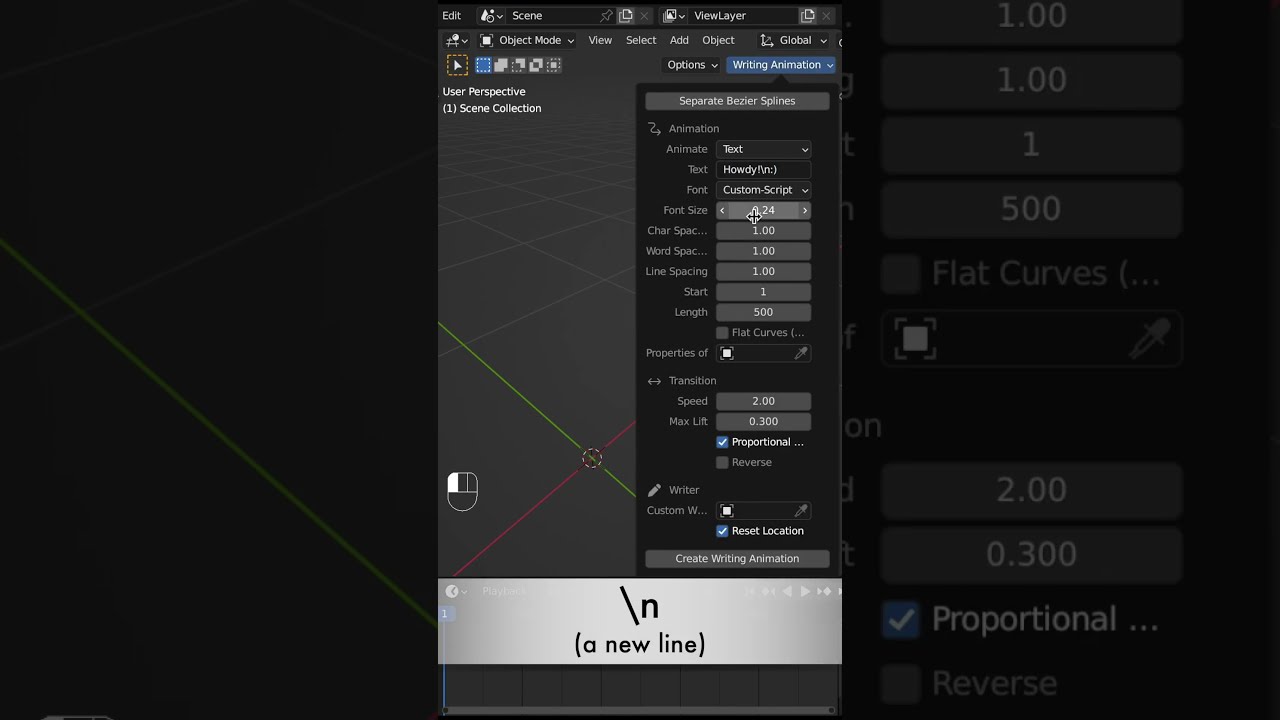The height and width of the screenshot is (720, 1280).
Task: Click the (1) Scene Collection label
Action: 492,108
